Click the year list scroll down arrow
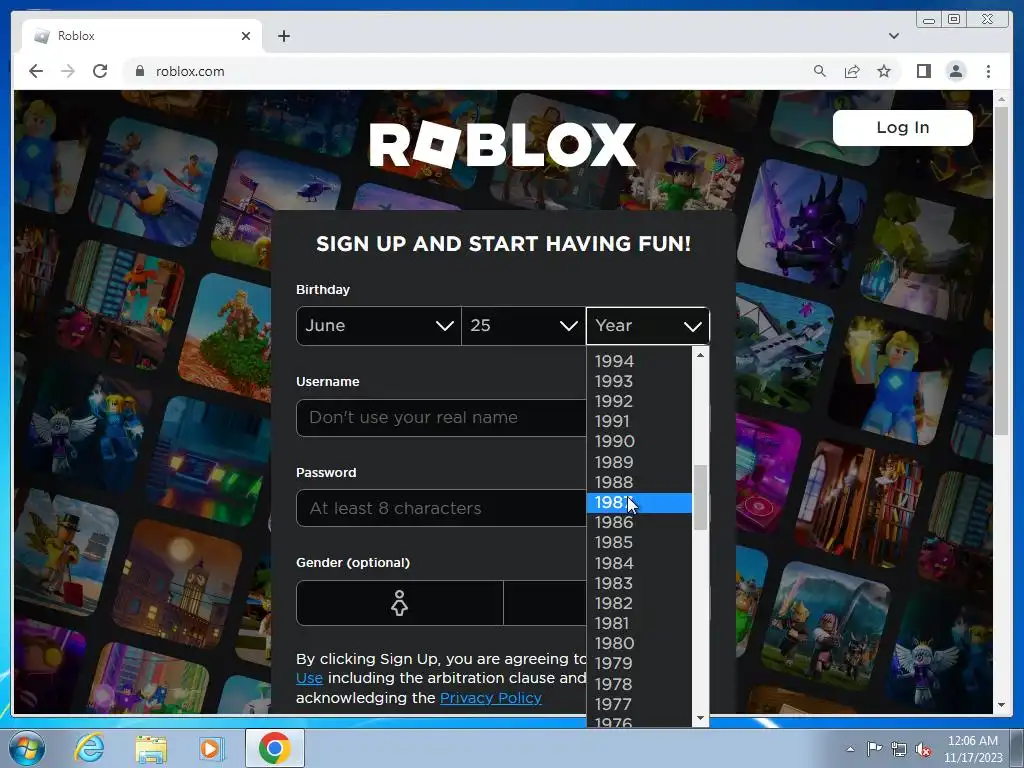 click(700, 718)
